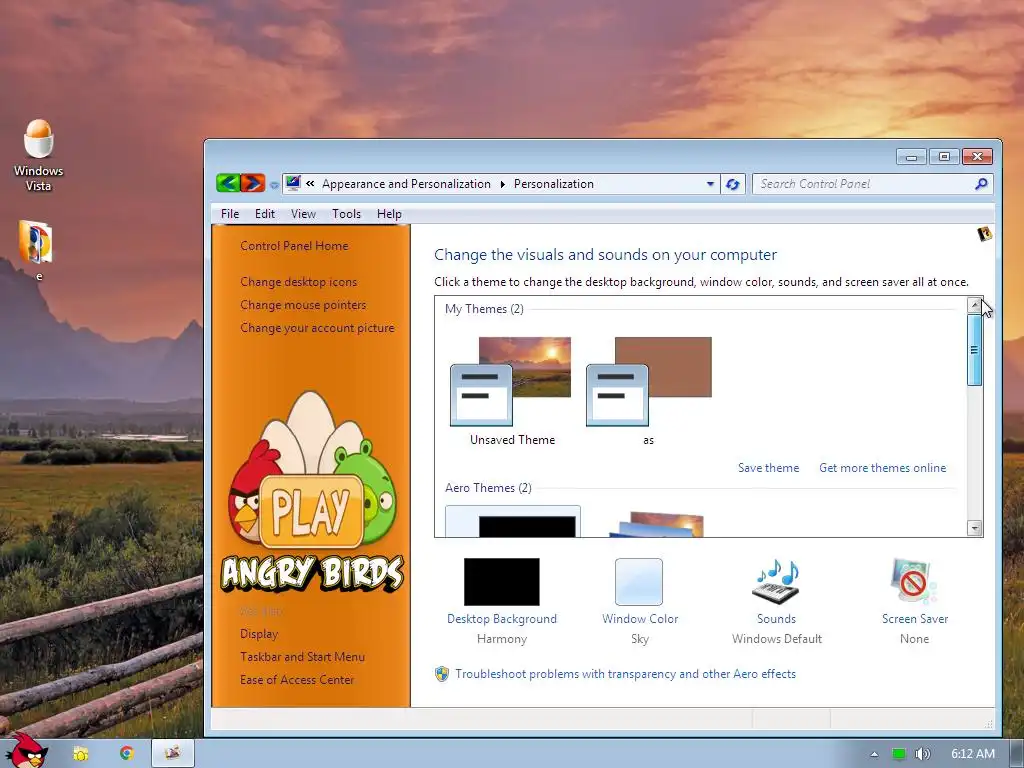
Task: Click Change mouse pointers link
Action: [303, 304]
